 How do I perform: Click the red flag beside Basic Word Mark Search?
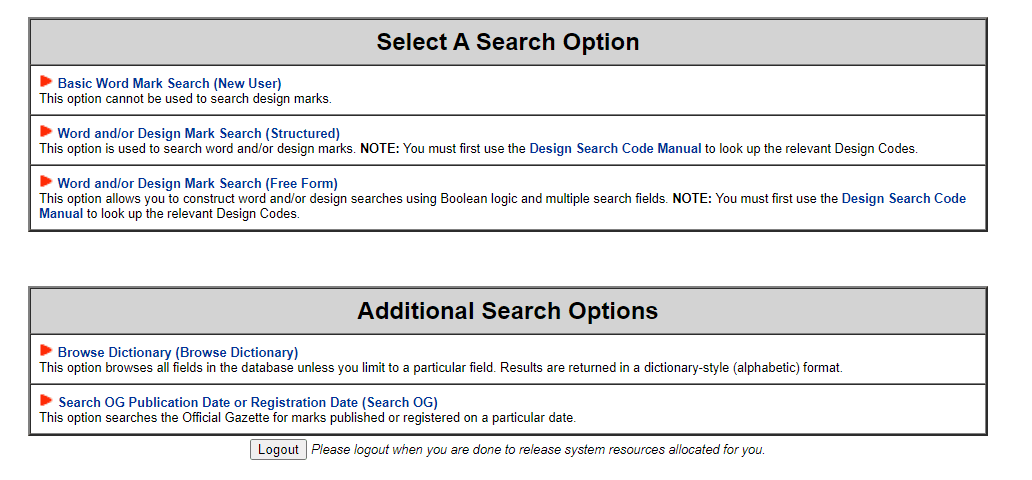(x=46, y=81)
